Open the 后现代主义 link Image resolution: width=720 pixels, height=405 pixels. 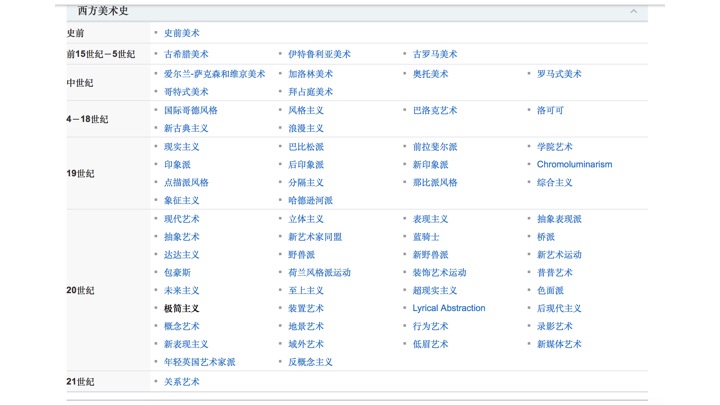pyautogui.click(x=559, y=309)
